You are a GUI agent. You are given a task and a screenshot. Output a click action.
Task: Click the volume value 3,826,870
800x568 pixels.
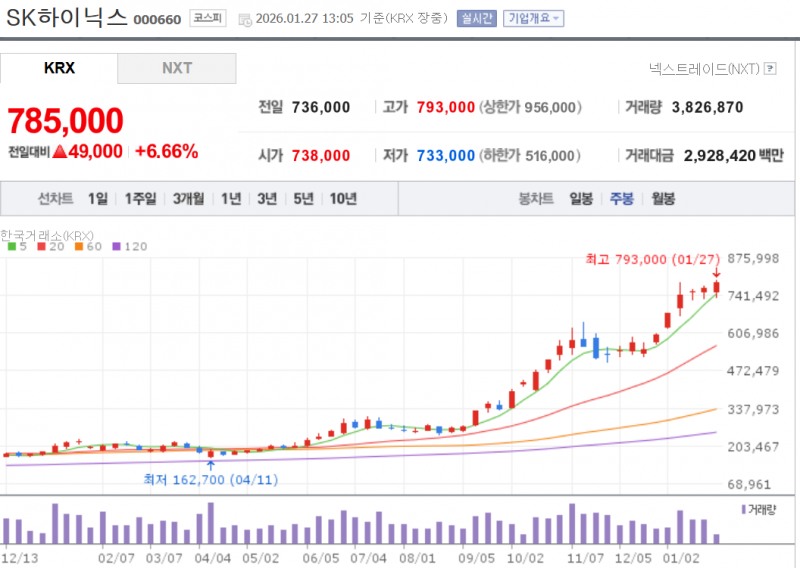[x=707, y=107]
